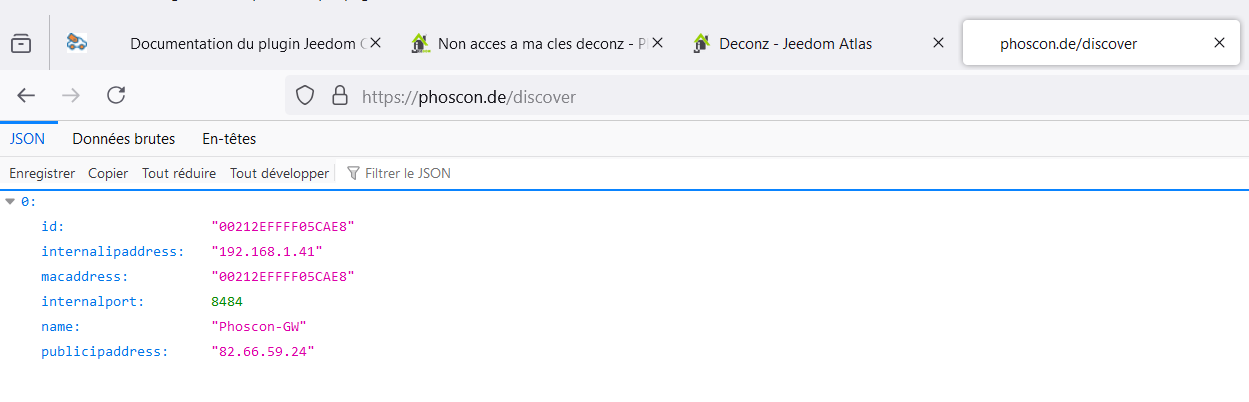Open the Firefox View icon
Viewport: 1249px width, 402px height.
coord(20,43)
